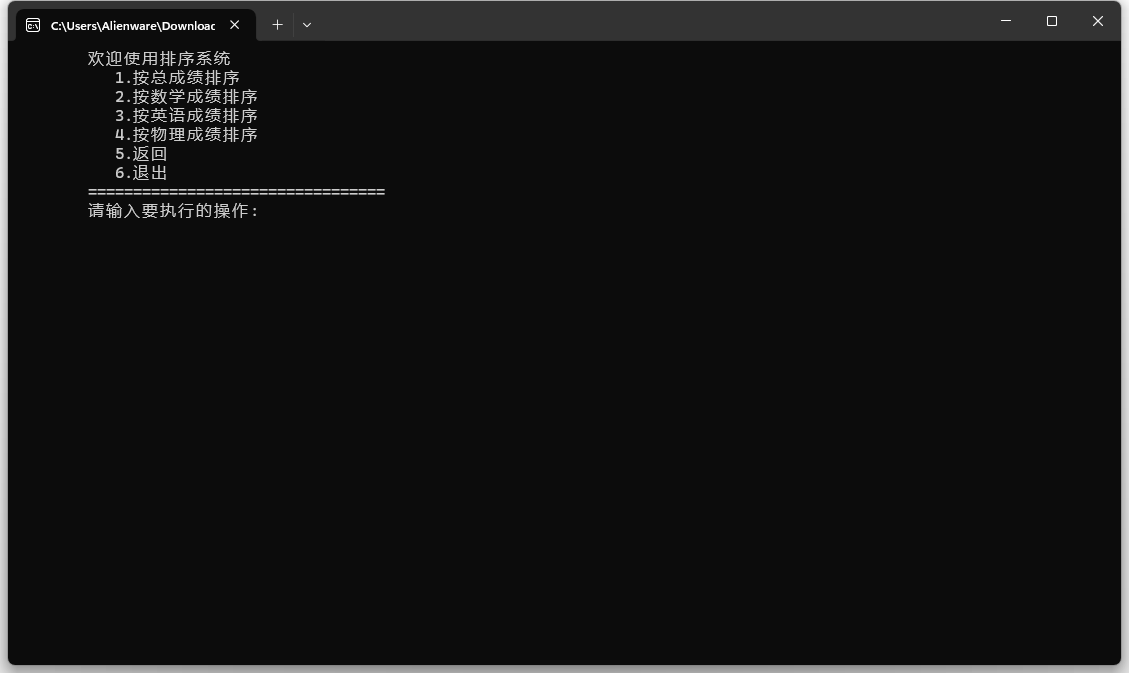Open a new tab with plus button
This screenshot has width=1129, height=673.
click(x=277, y=24)
